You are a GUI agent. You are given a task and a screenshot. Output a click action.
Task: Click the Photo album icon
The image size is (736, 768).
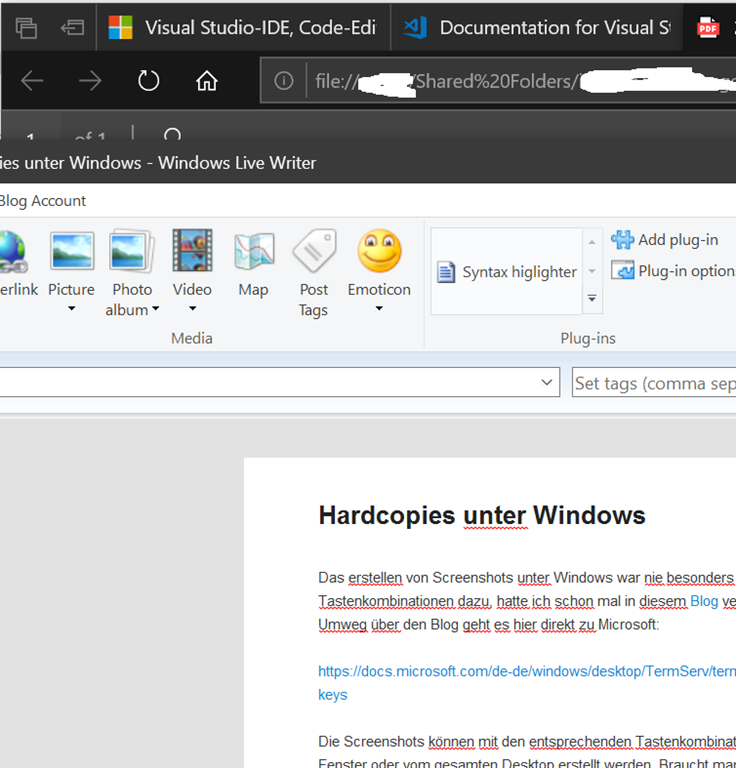pos(131,253)
